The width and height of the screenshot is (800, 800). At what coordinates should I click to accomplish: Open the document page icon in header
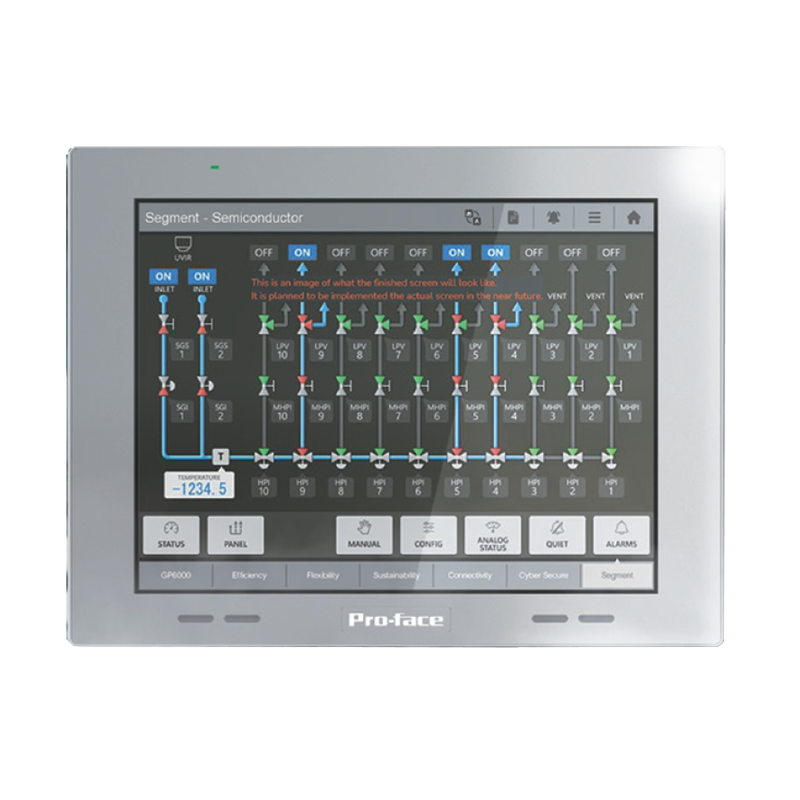tap(513, 217)
